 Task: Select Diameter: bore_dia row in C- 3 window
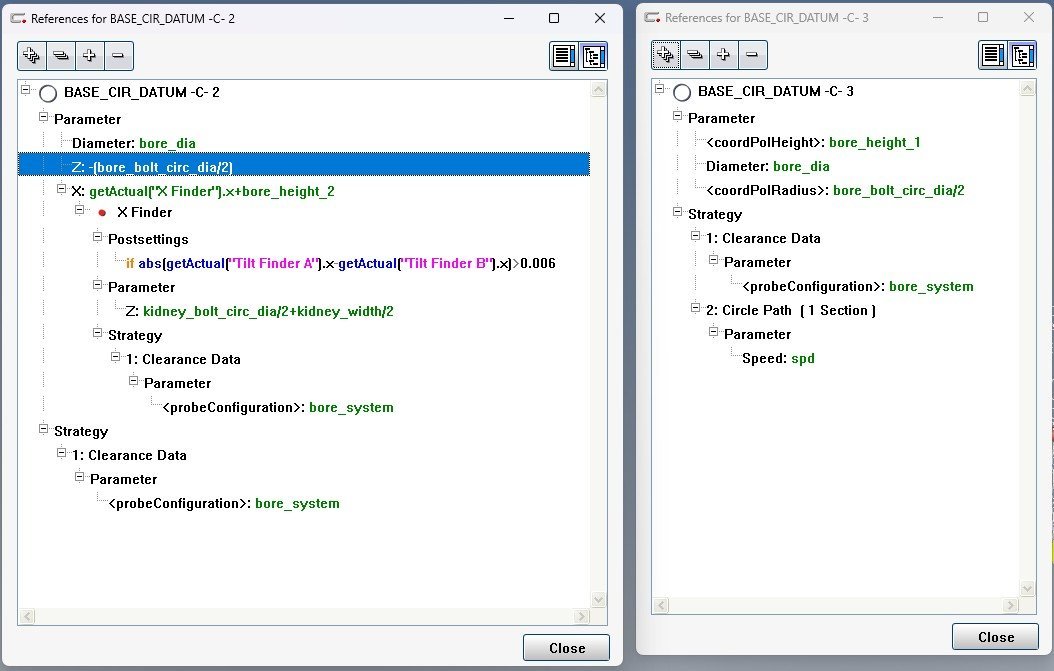pyautogui.click(x=768, y=166)
